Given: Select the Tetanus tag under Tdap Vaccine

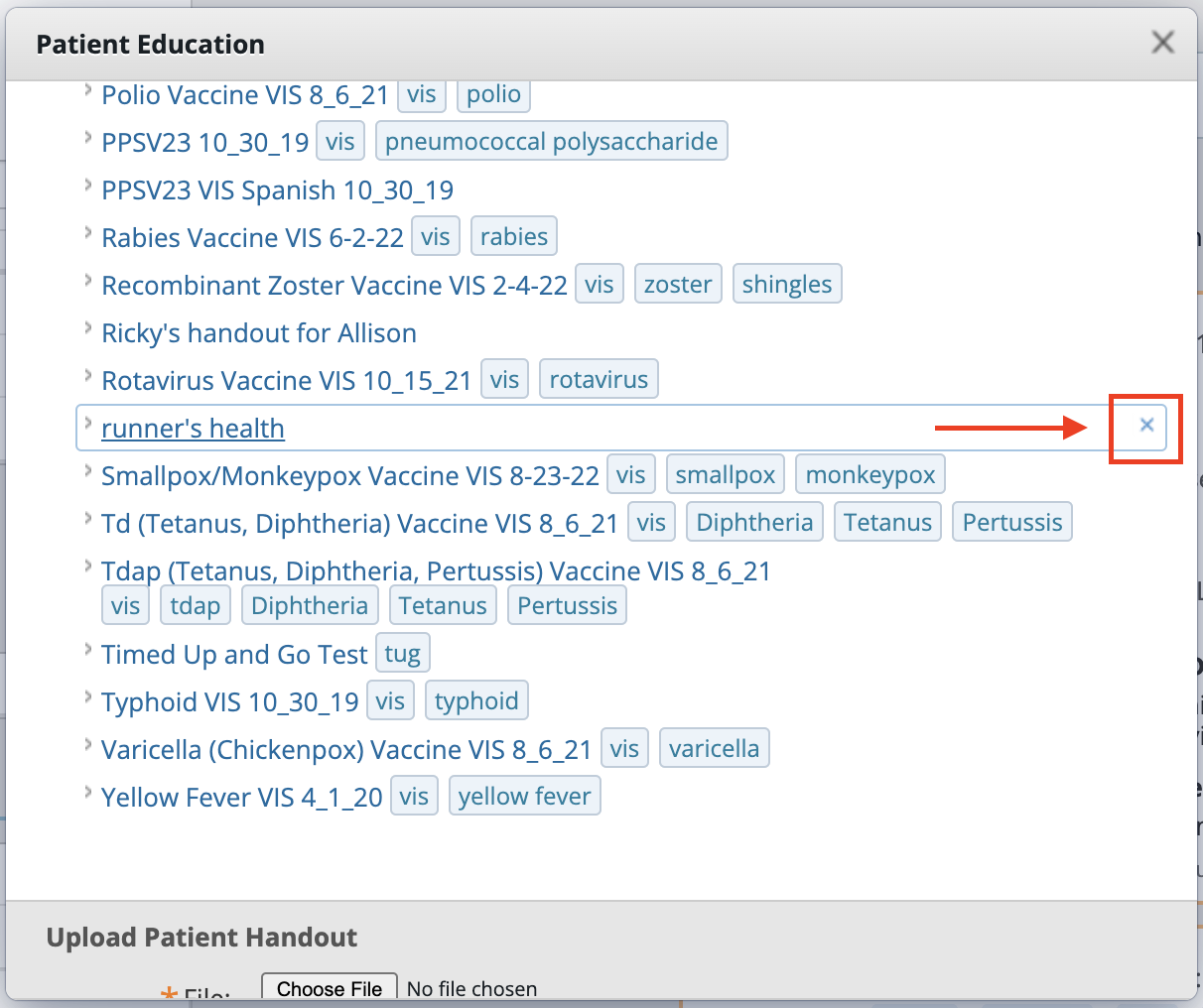Looking at the screenshot, I should coord(443,605).
